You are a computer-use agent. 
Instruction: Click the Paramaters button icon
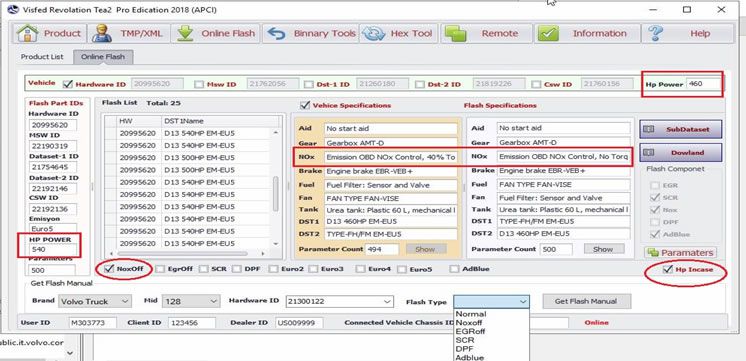(x=653, y=253)
